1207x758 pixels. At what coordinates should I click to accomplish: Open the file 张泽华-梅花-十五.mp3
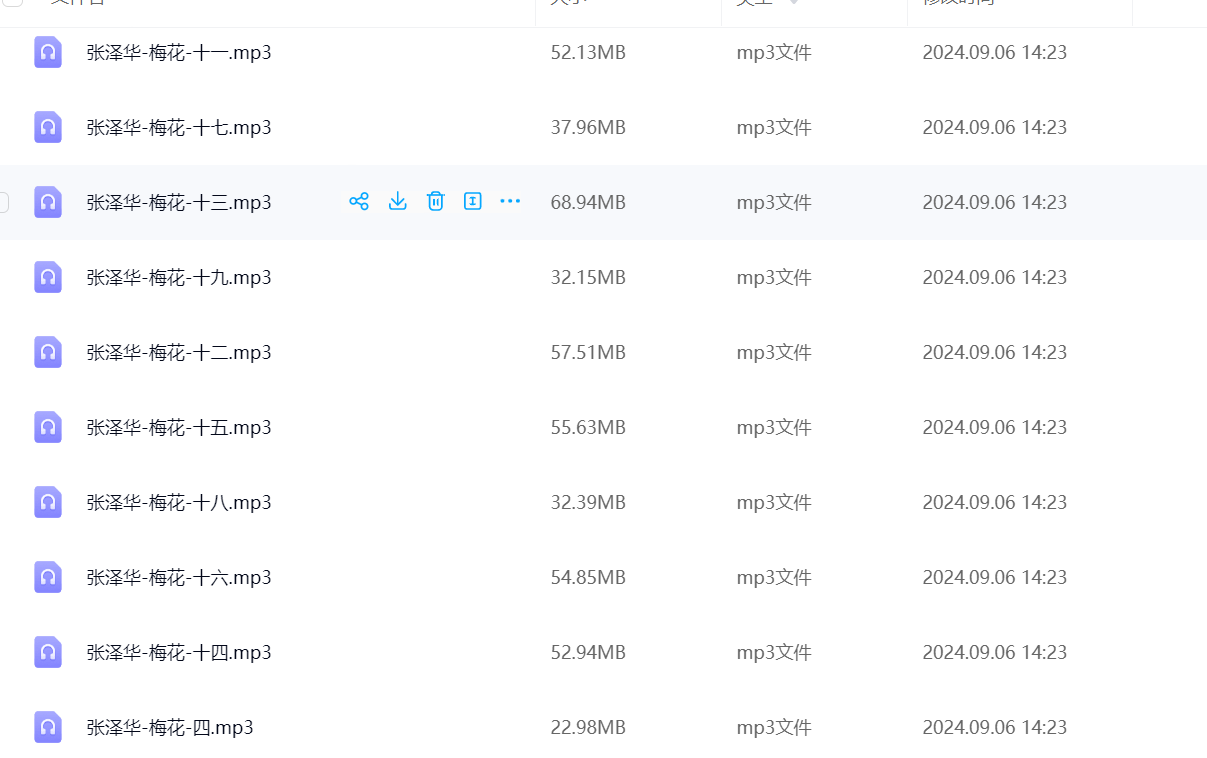179,427
